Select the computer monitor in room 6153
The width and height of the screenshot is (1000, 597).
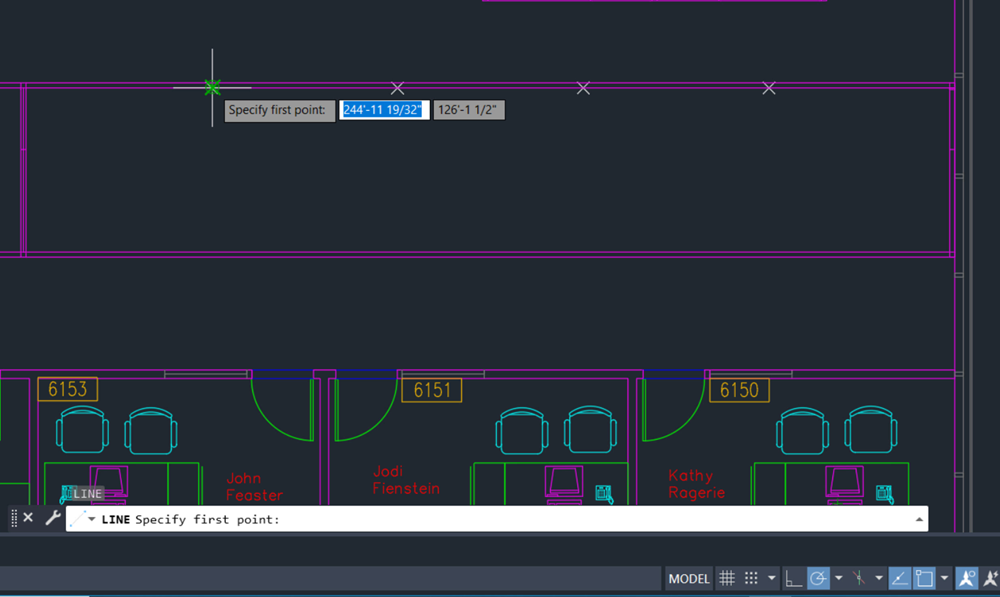pyautogui.click(x=108, y=482)
